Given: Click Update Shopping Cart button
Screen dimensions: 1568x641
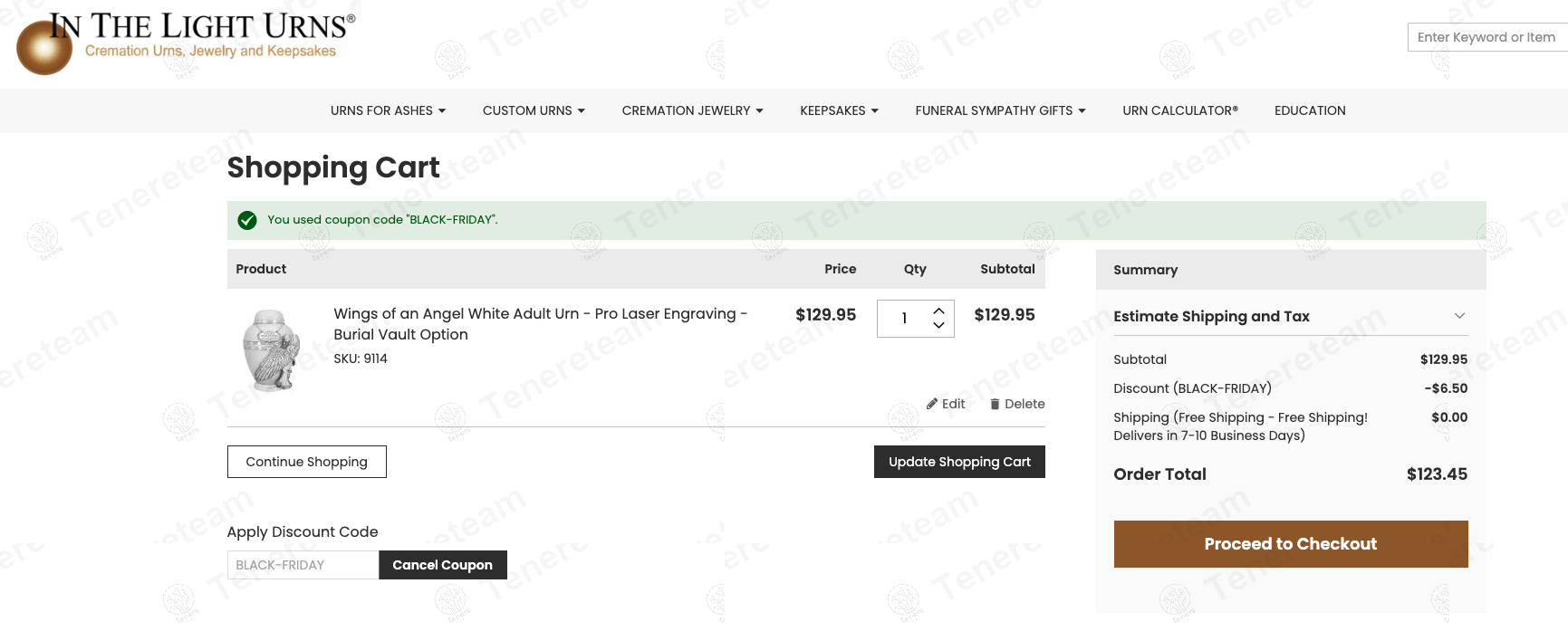Looking at the screenshot, I should click(959, 462).
